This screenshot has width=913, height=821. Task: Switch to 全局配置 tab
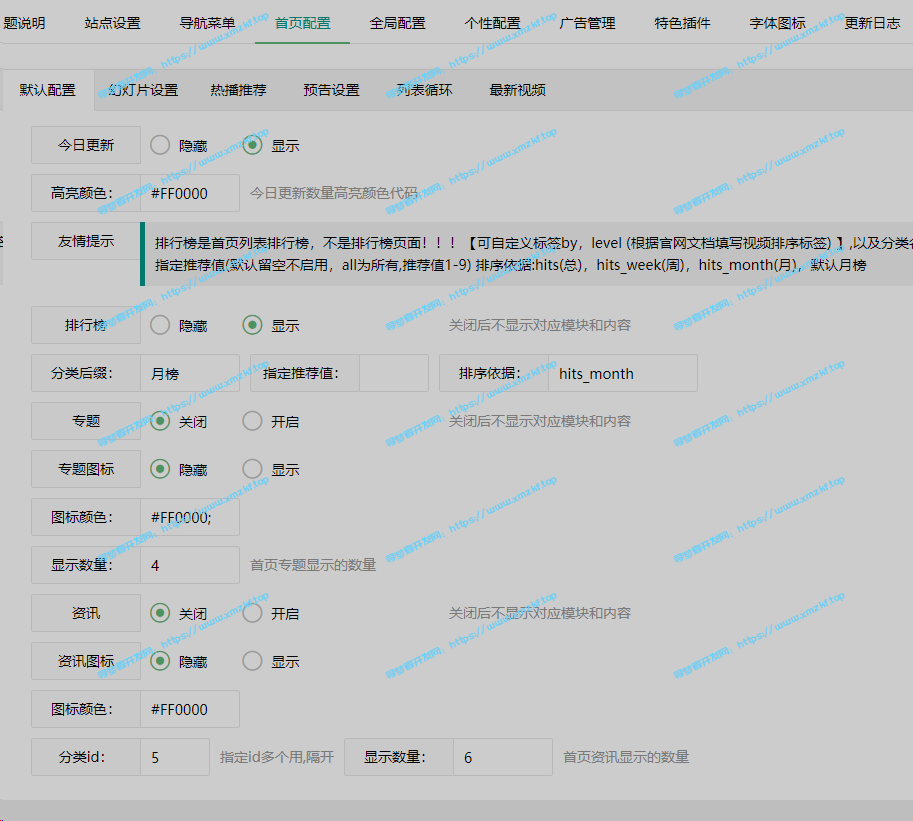(x=397, y=23)
